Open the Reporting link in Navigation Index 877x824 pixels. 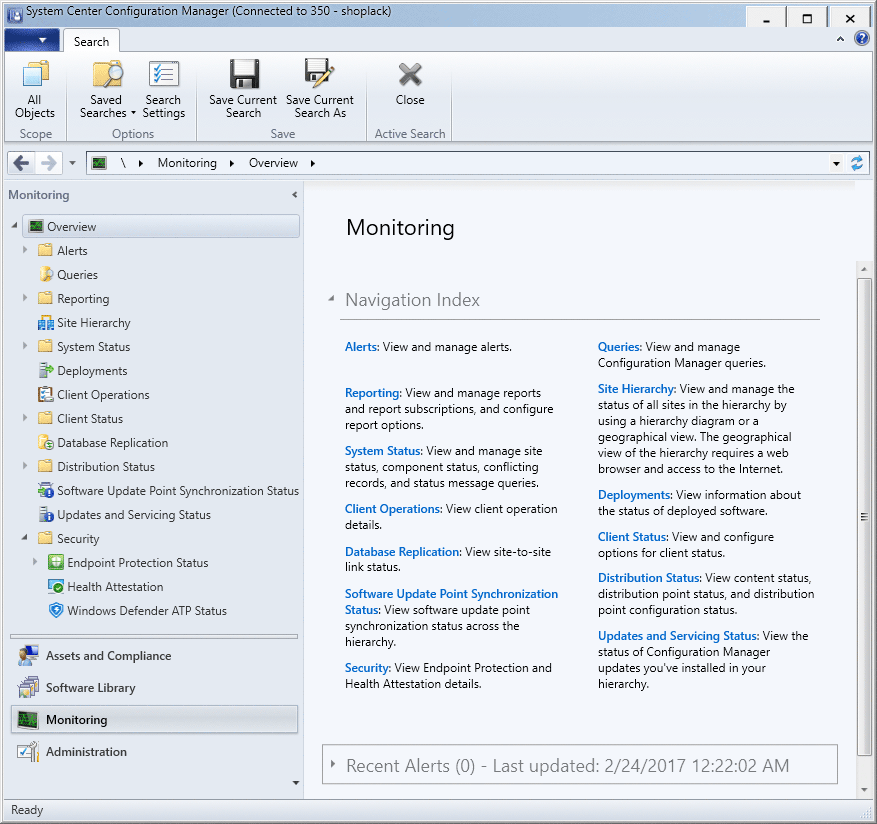click(x=372, y=393)
